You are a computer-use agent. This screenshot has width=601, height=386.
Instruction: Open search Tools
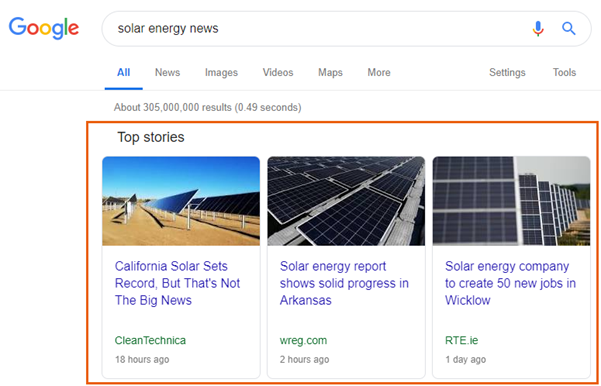tap(564, 72)
